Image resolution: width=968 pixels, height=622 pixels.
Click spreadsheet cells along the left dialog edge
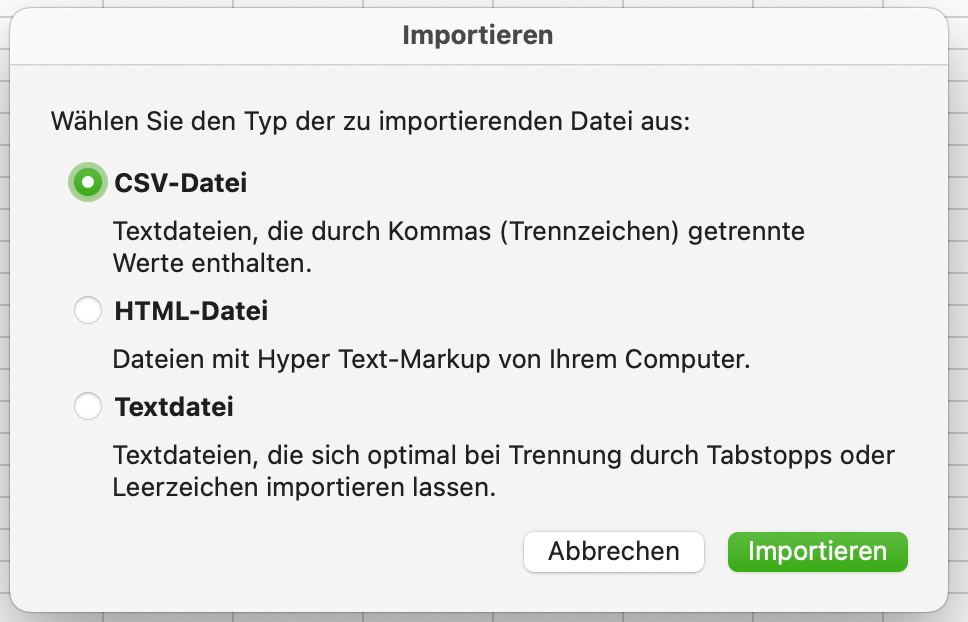click(x=4, y=309)
